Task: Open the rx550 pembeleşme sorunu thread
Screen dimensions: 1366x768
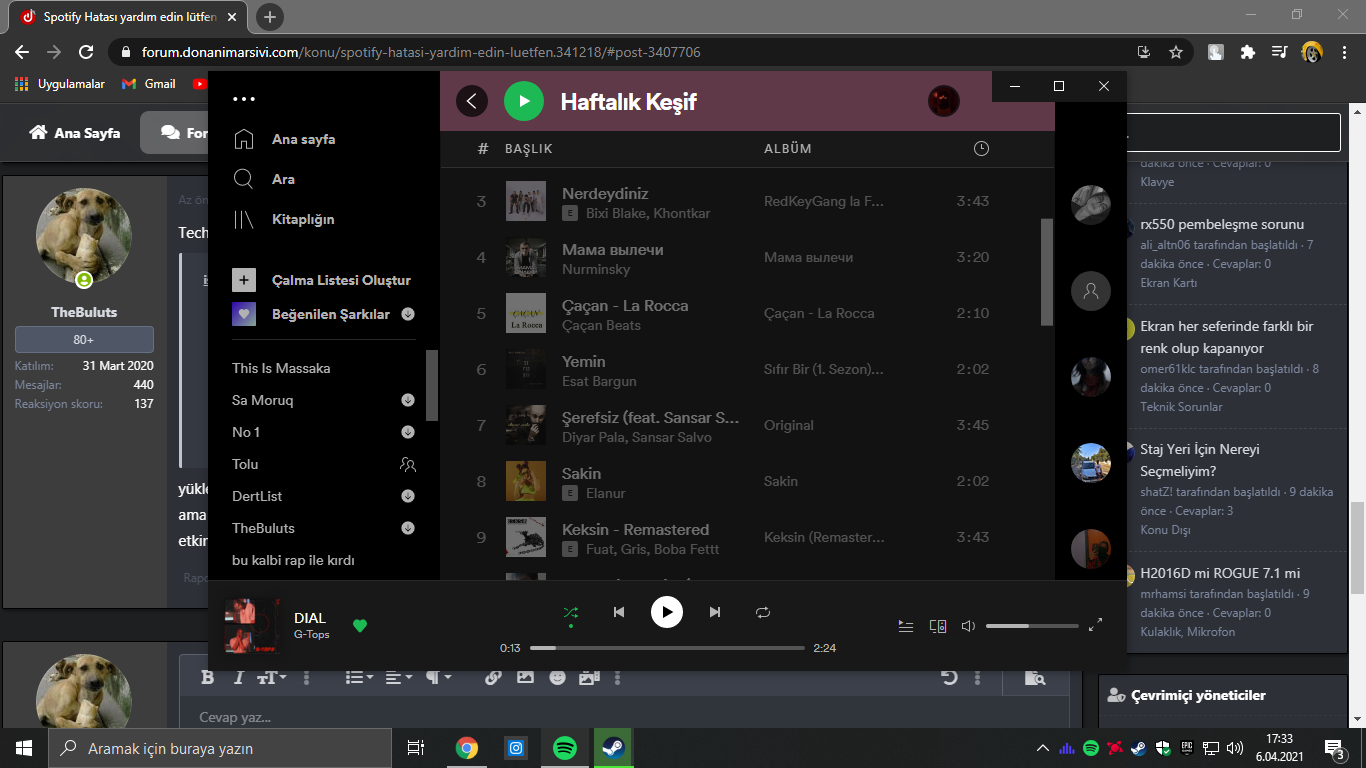Action: coord(1222,224)
